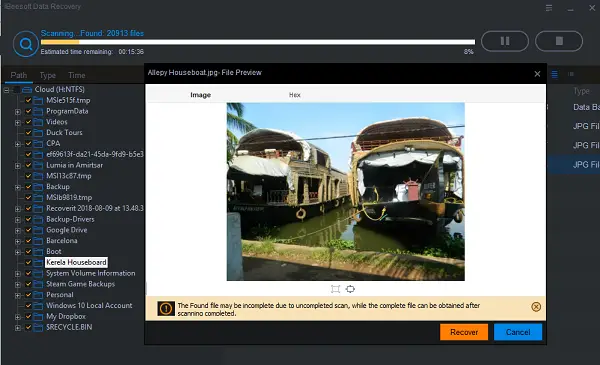Click the Type column header
The height and width of the screenshot is (365, 600).
(x=581, y=91)
